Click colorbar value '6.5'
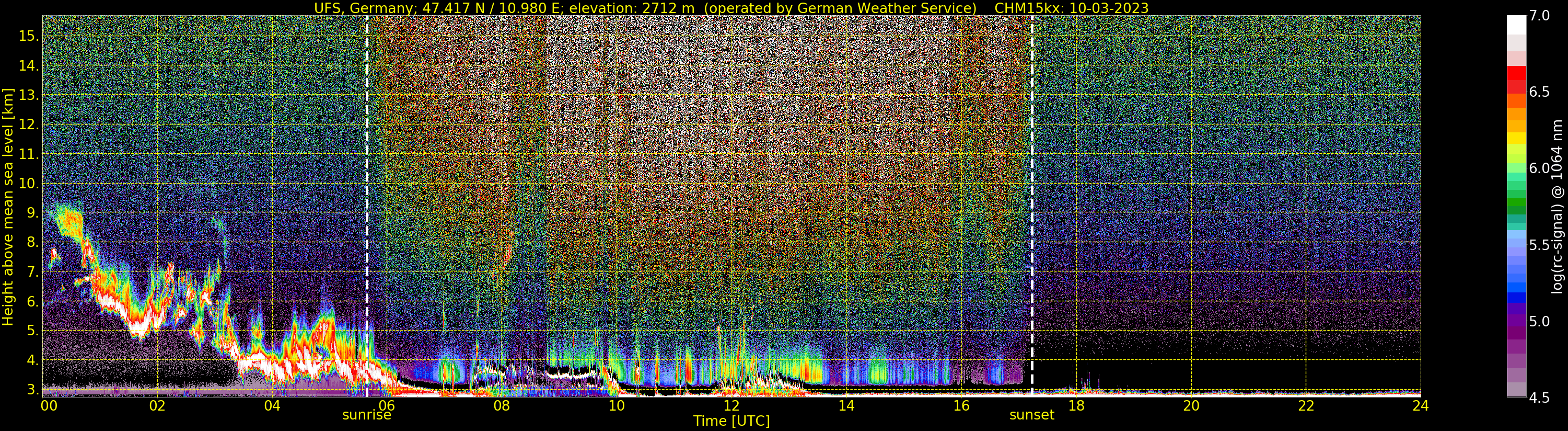1568x431 pixels. tap(1540, 92)
